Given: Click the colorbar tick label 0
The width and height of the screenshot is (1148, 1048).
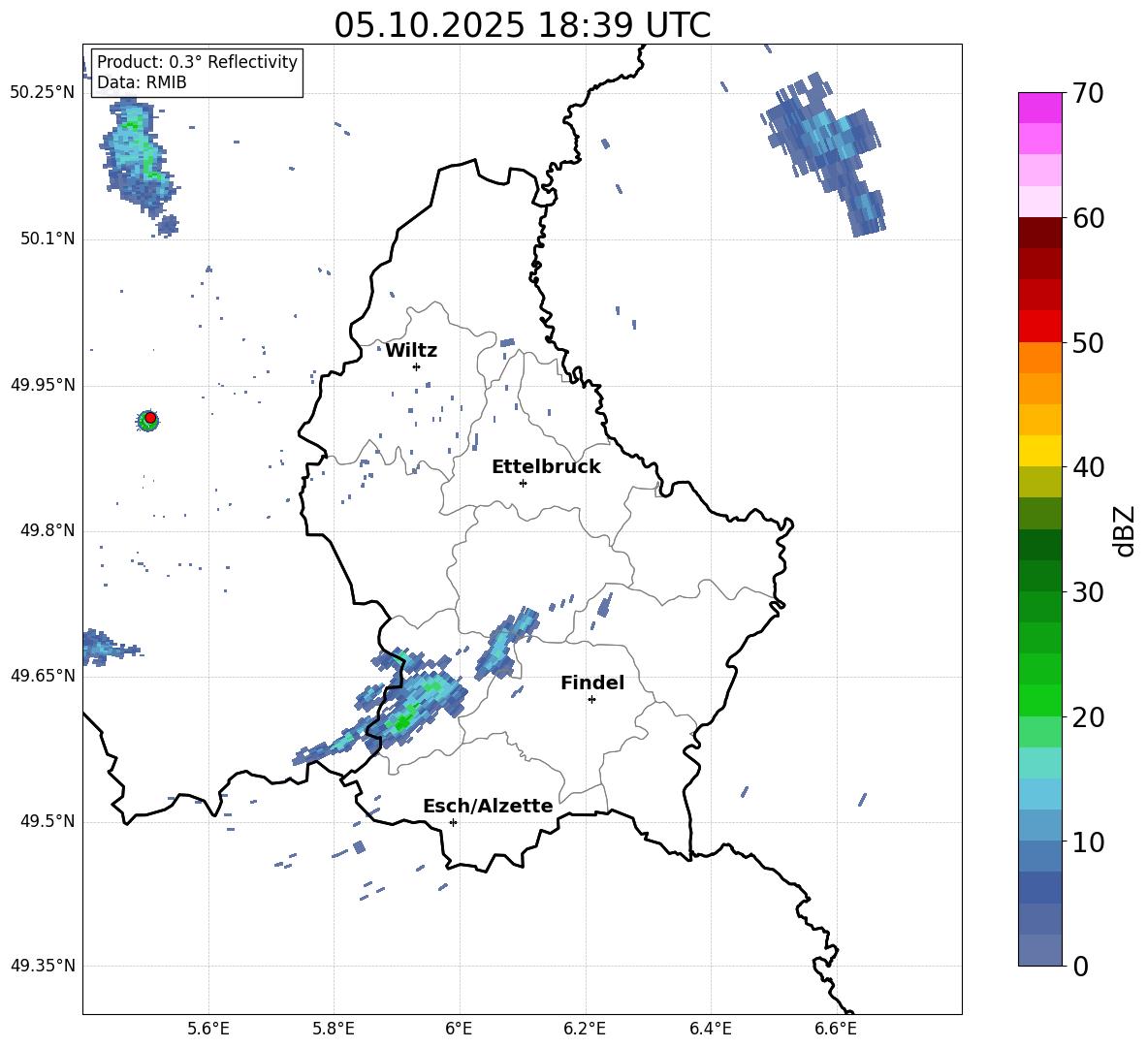Looking at the screenshot, I should (1080, 967).
